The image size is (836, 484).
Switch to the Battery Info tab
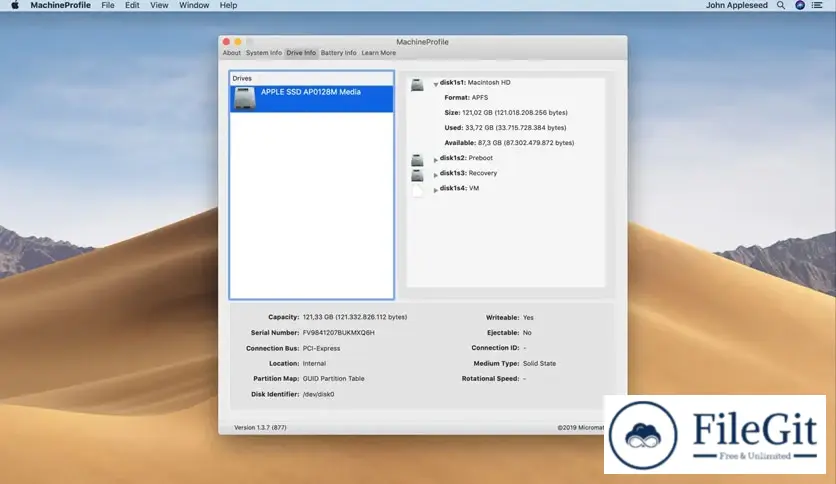pyautogui.click(x=339, y=53)
